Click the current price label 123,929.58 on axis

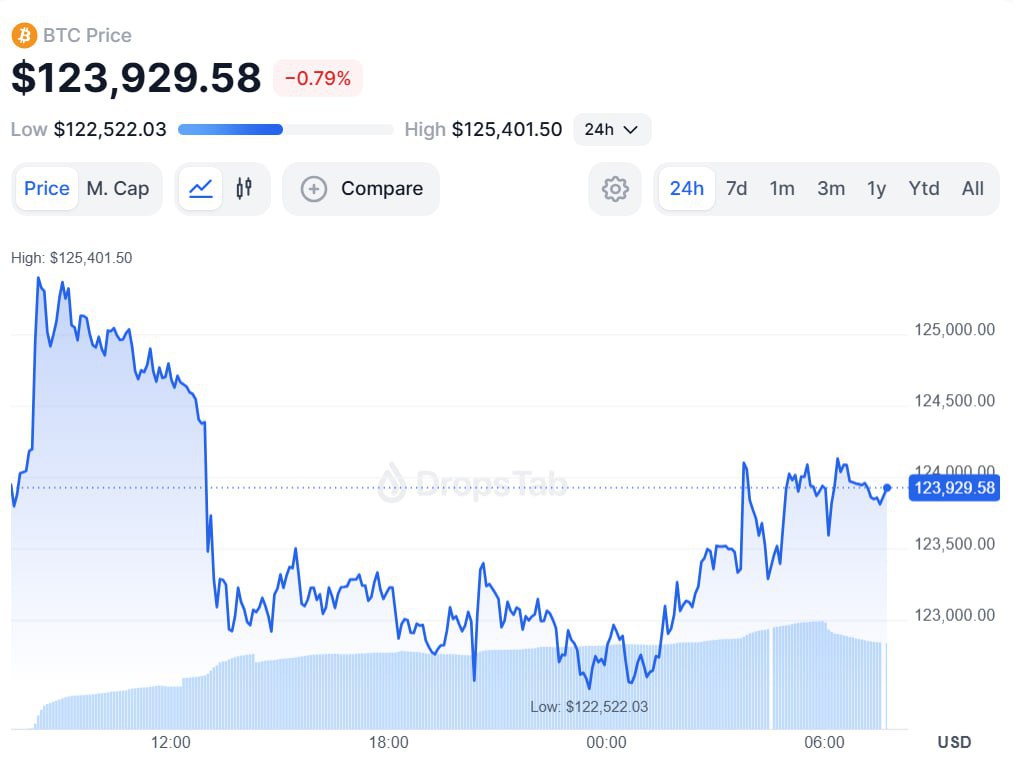953,488
